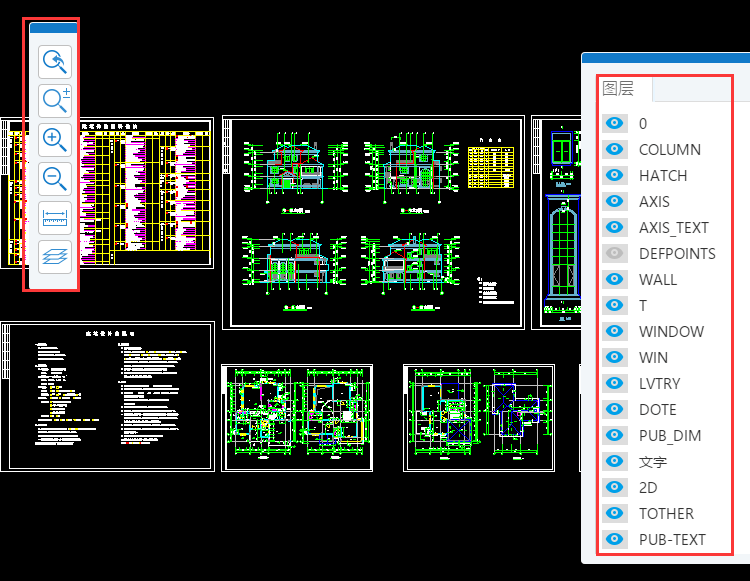Activate the ruler measure tool
Viewport: 750px width, 581px height.
(x=55, y=218)
